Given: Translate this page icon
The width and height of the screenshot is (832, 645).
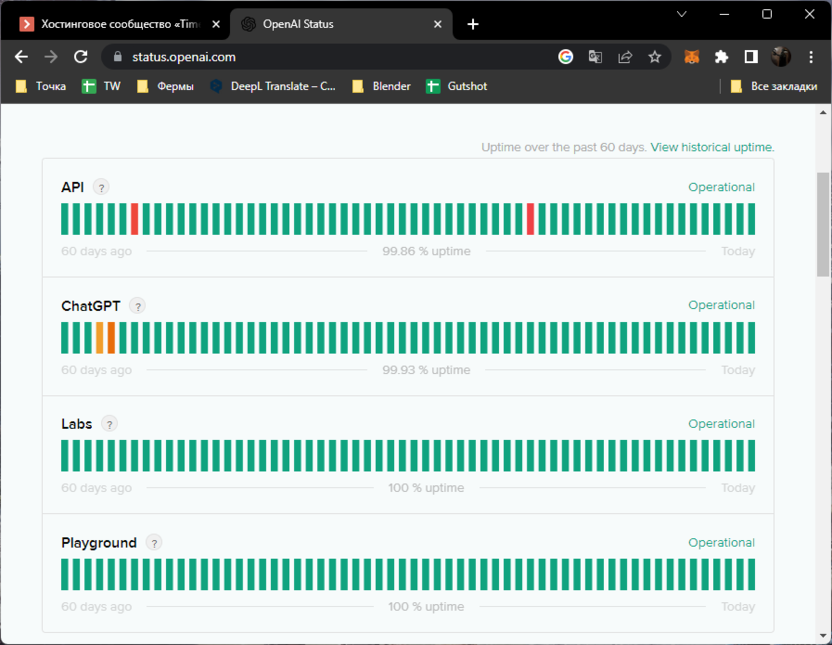Looking at the screenshot, I should (x=595, y=57).
